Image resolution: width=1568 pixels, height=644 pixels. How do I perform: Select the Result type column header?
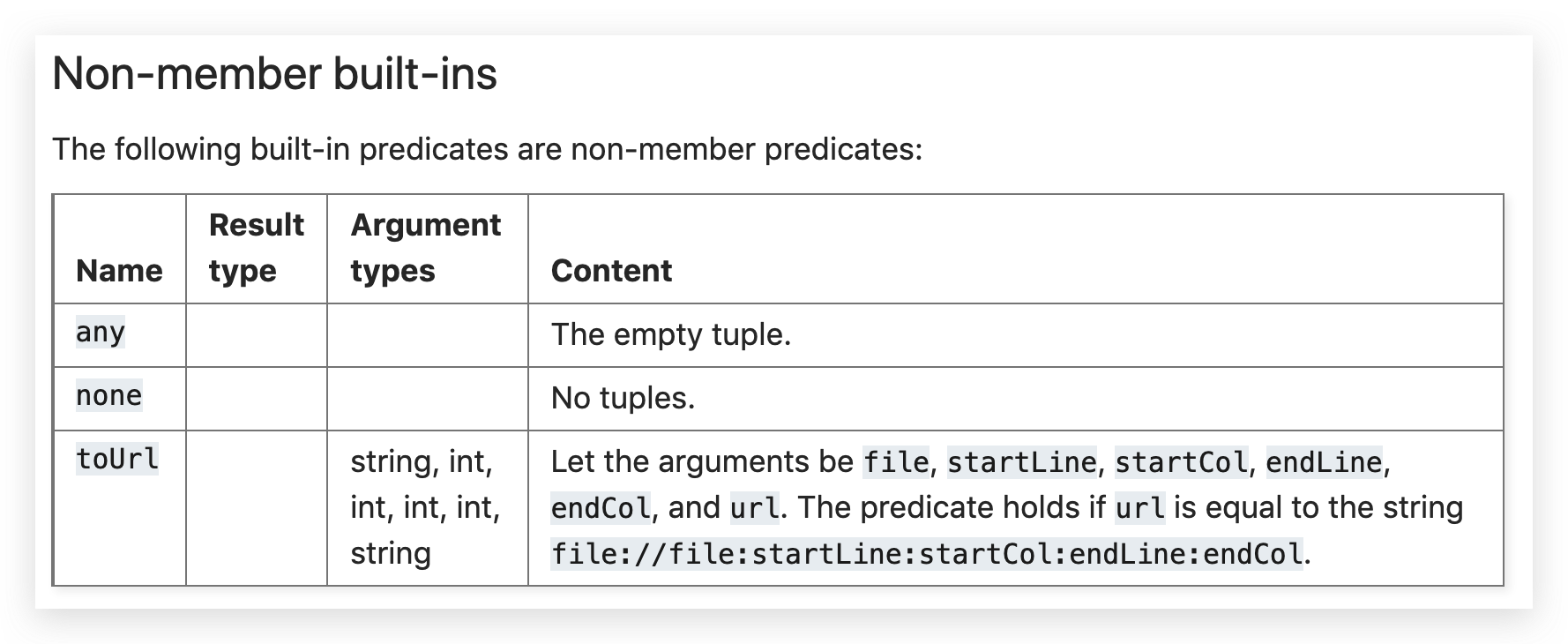[256, 248]
